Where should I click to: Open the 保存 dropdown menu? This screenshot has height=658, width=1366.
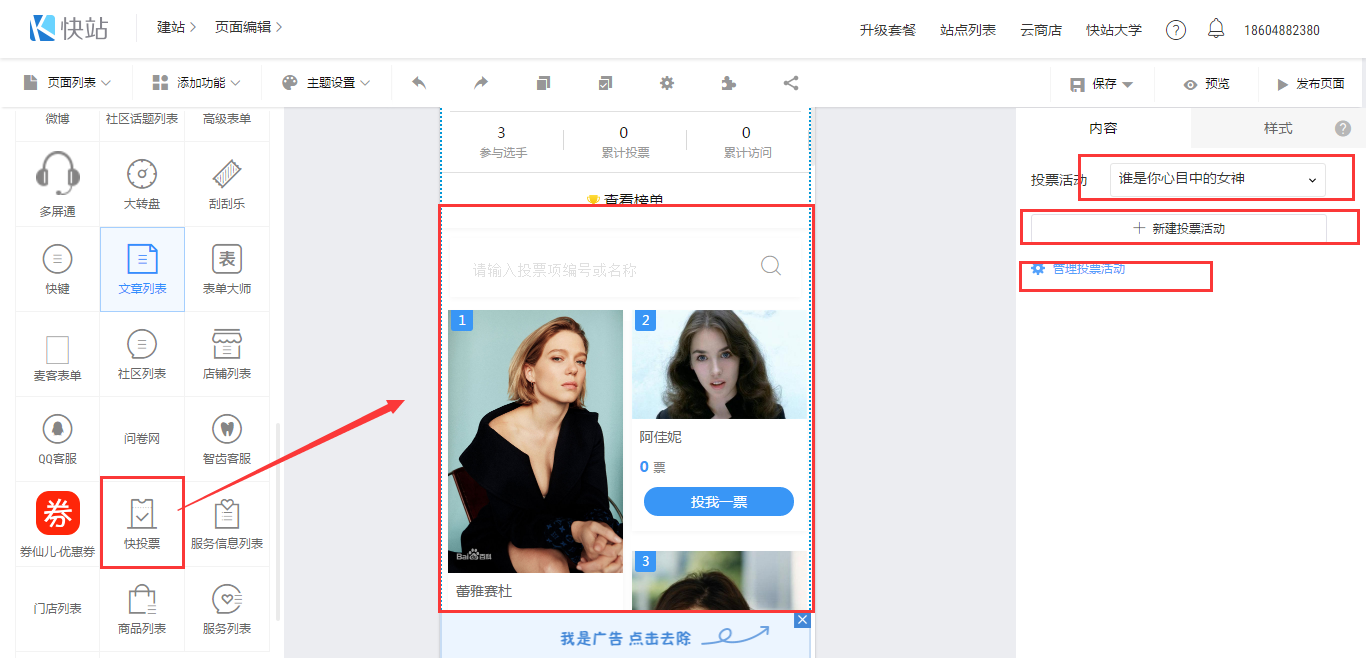point(1103,85)
